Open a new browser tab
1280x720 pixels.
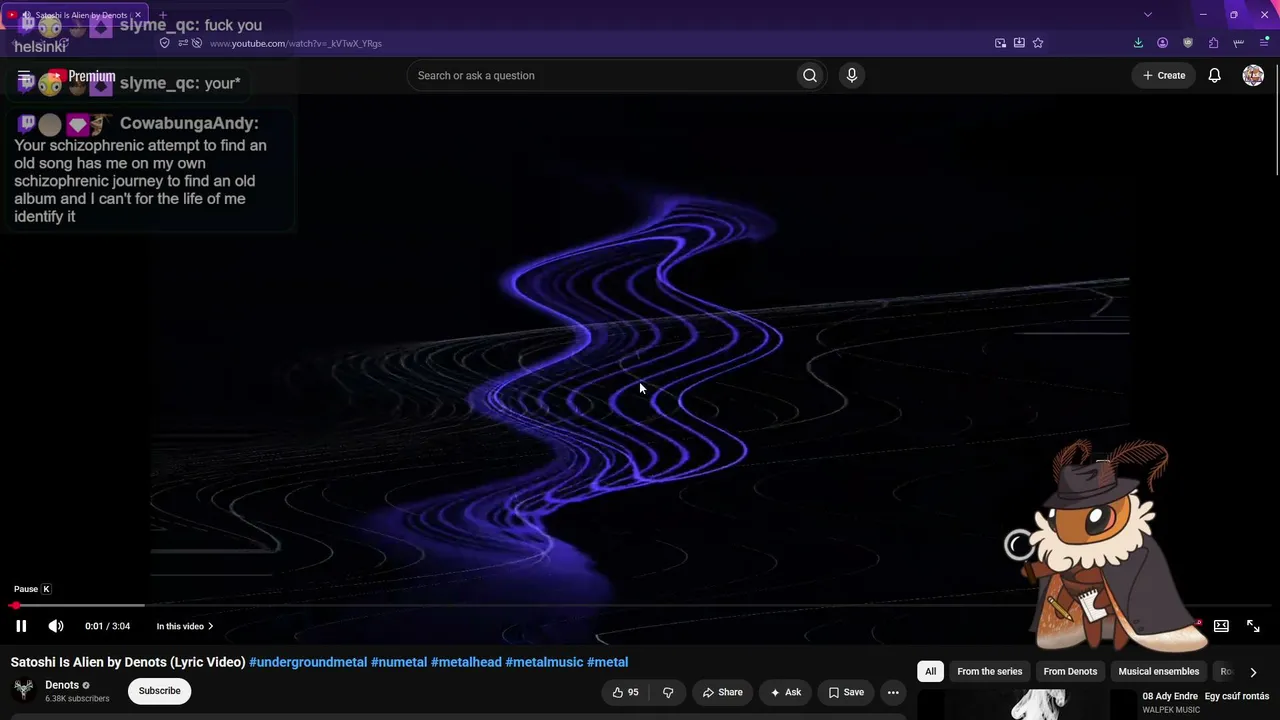163,15
